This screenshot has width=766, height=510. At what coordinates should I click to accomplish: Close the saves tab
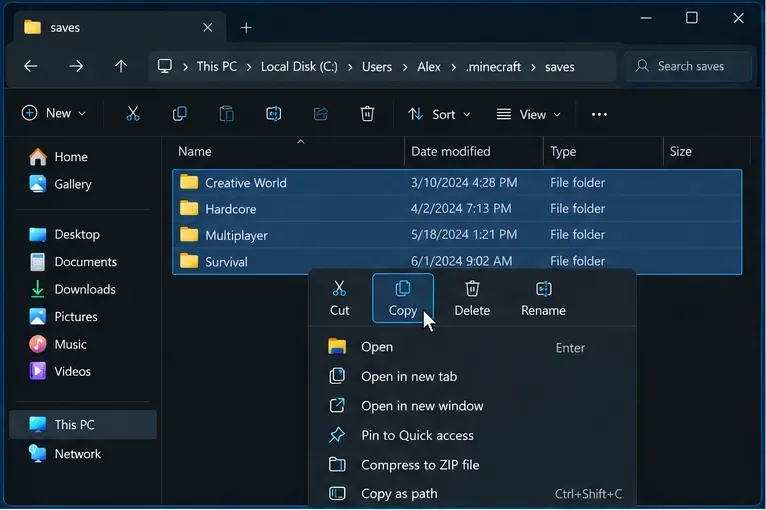208,27
